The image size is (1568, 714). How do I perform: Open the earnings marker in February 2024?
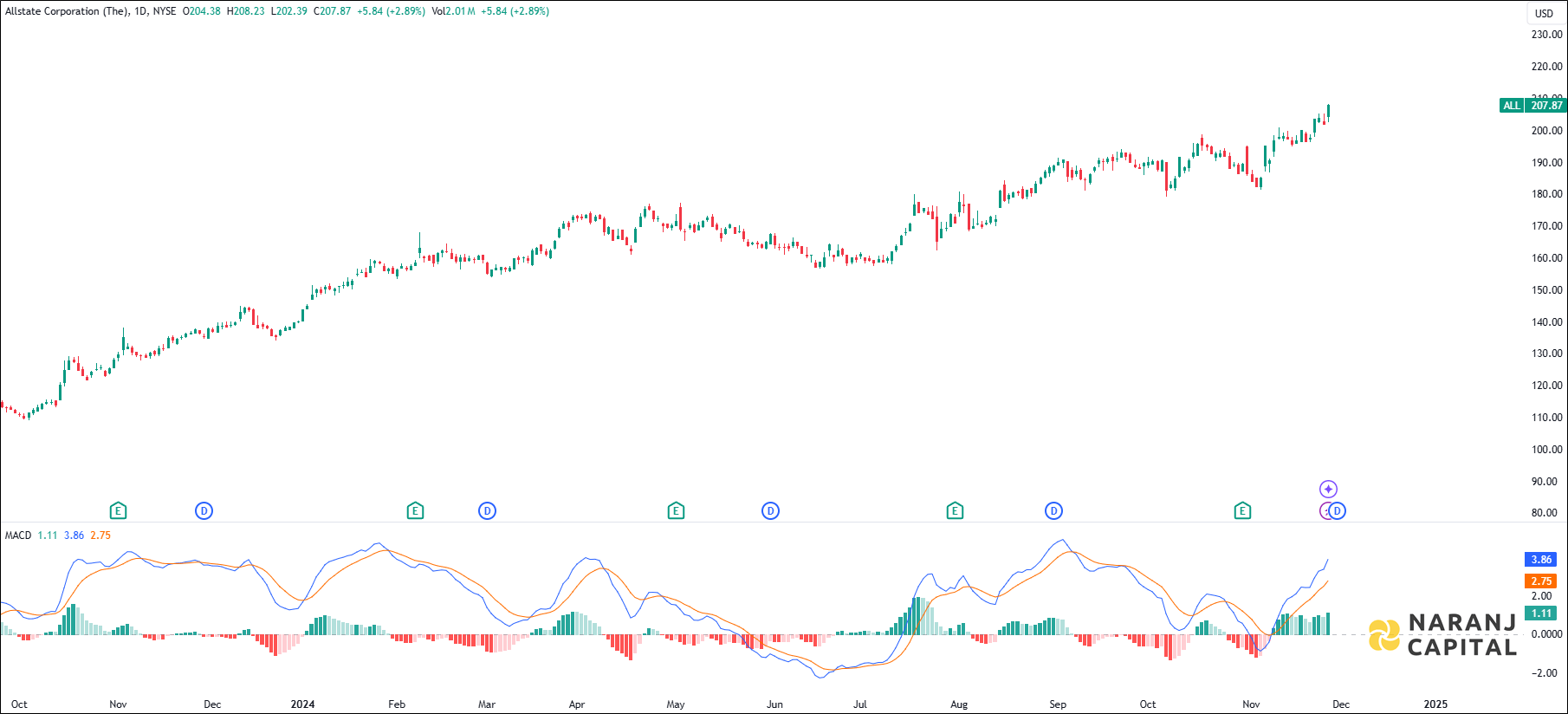coord(415,511)
